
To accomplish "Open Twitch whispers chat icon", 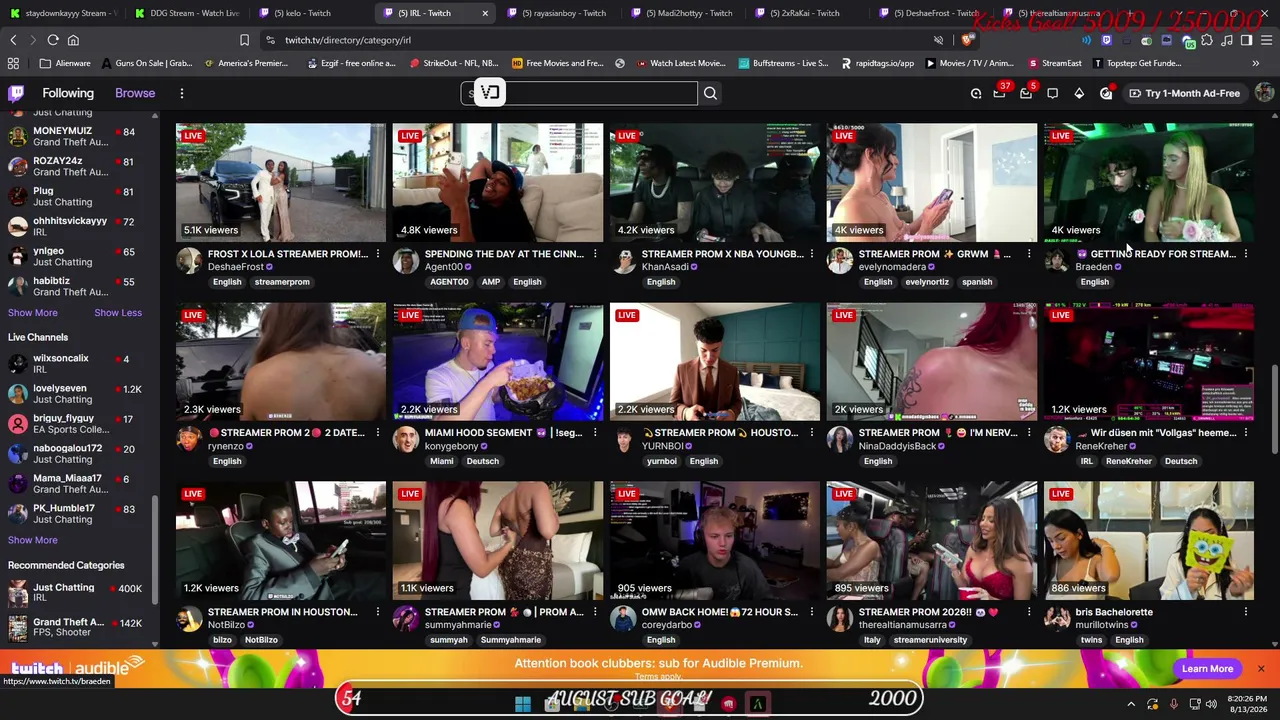I will point(1053,93).
